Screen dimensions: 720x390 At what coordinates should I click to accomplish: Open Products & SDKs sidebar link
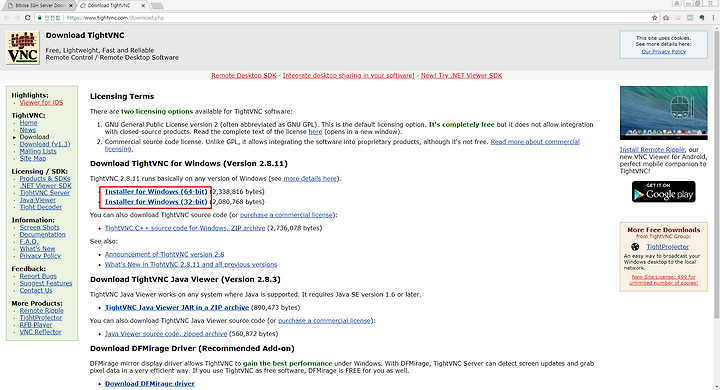pyautogui.click(x=45, y=178)
